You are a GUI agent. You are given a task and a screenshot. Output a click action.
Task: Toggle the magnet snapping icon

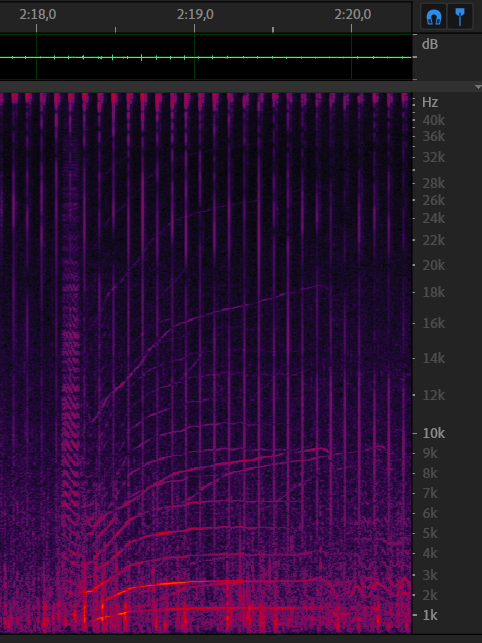(x=434, y=17)
